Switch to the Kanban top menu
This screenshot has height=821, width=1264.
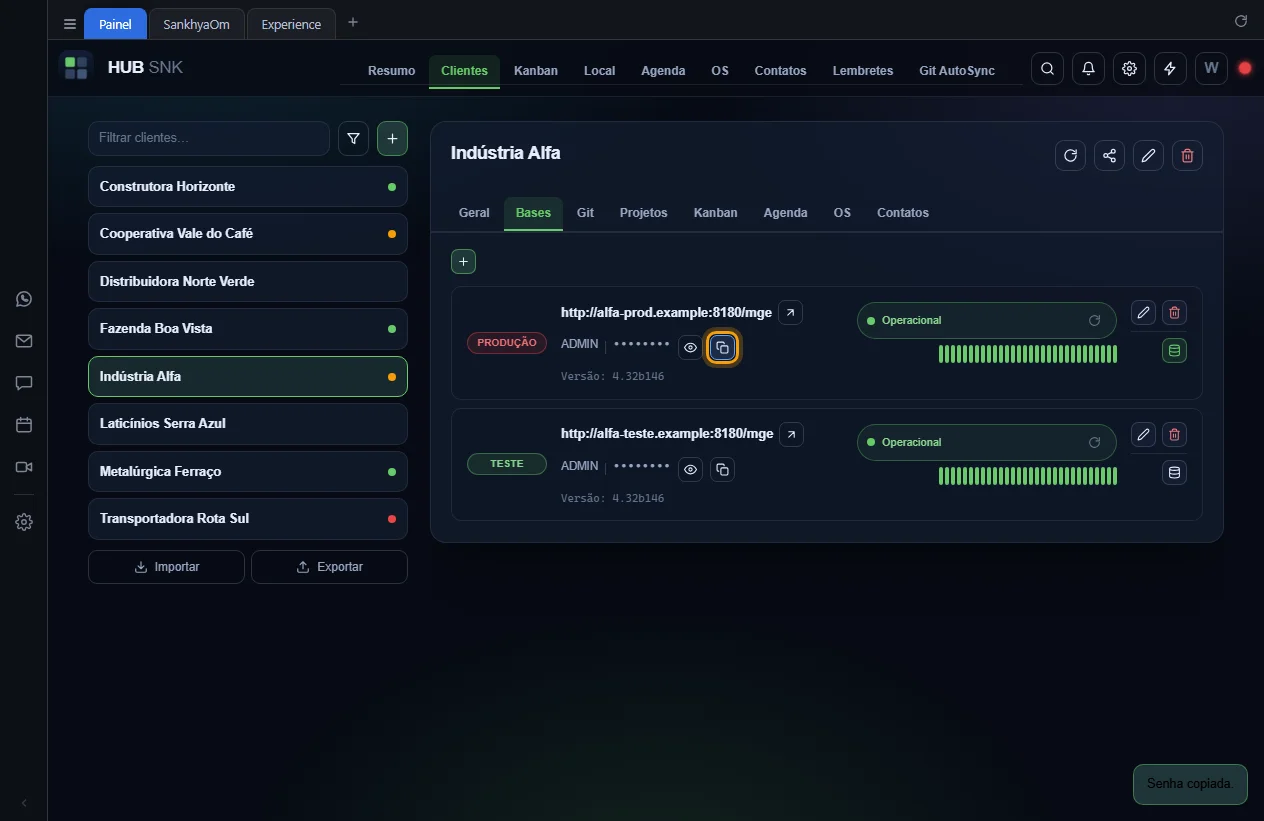pyautogui.click(x=536, y=71)
